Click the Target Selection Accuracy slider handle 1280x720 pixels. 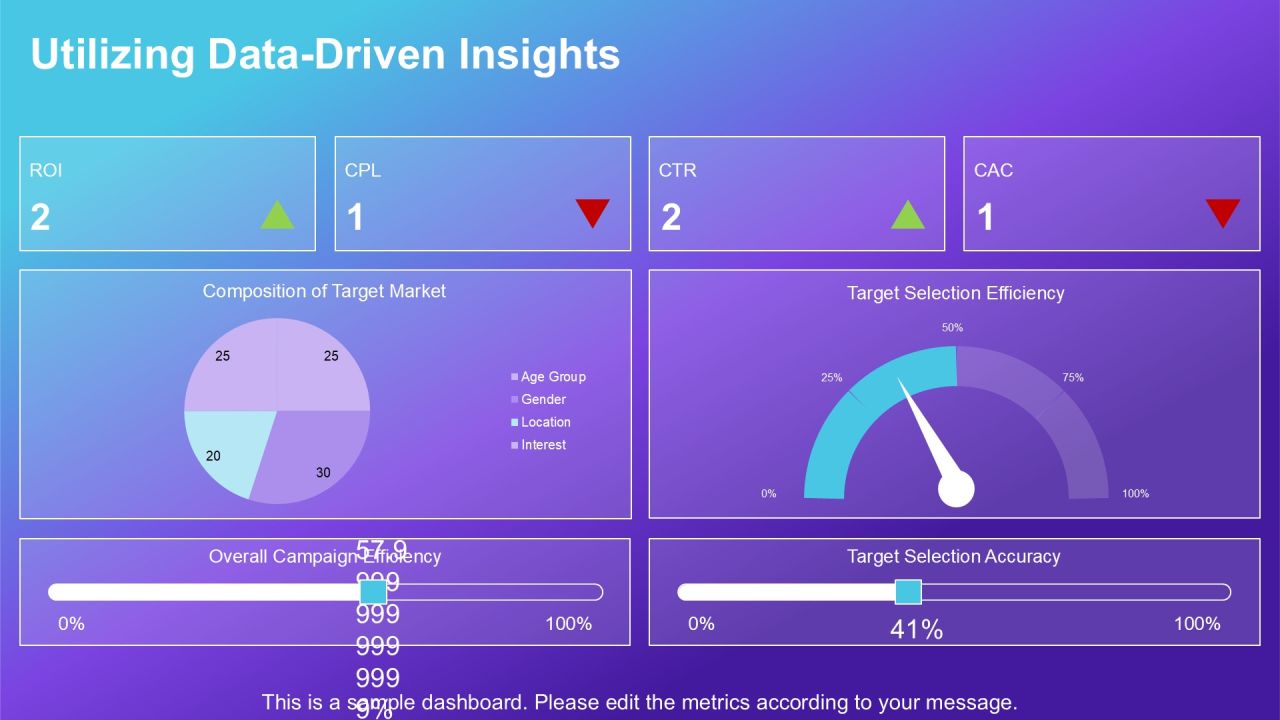click(908, 592)
